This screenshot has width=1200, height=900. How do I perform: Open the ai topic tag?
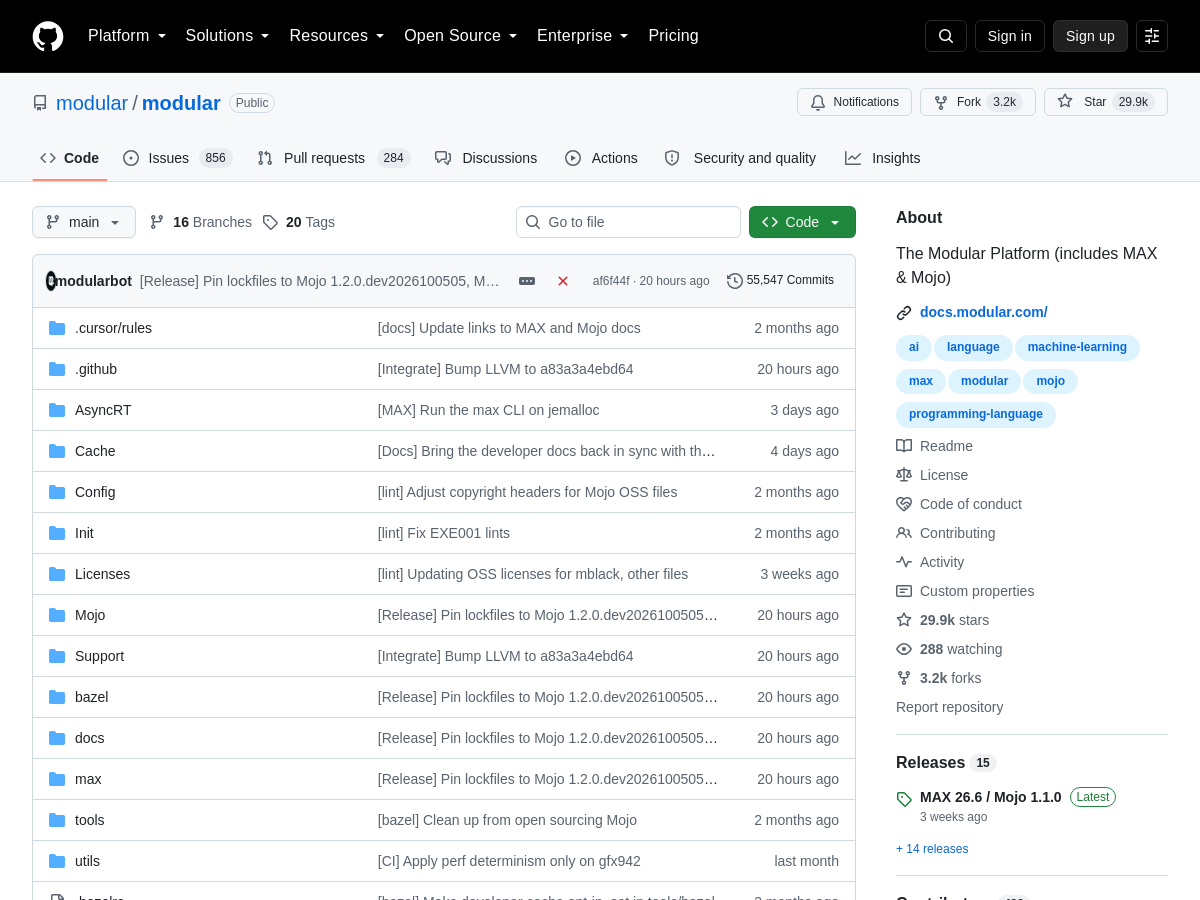914,347
